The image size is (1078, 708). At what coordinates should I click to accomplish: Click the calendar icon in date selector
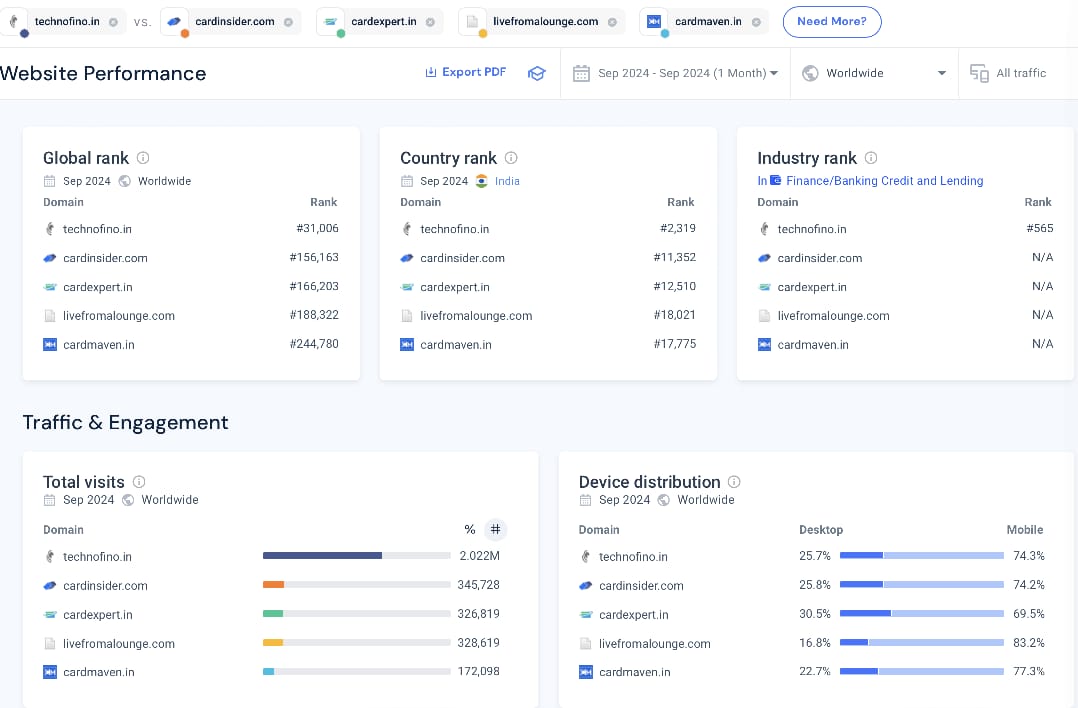582,73
